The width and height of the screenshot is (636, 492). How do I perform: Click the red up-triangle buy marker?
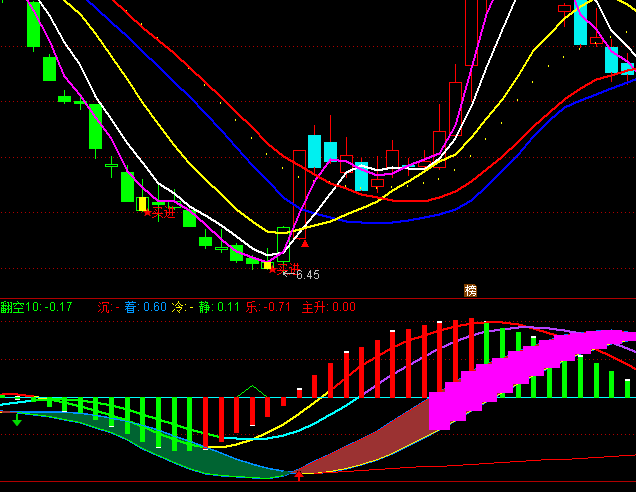tap(306, 241)
